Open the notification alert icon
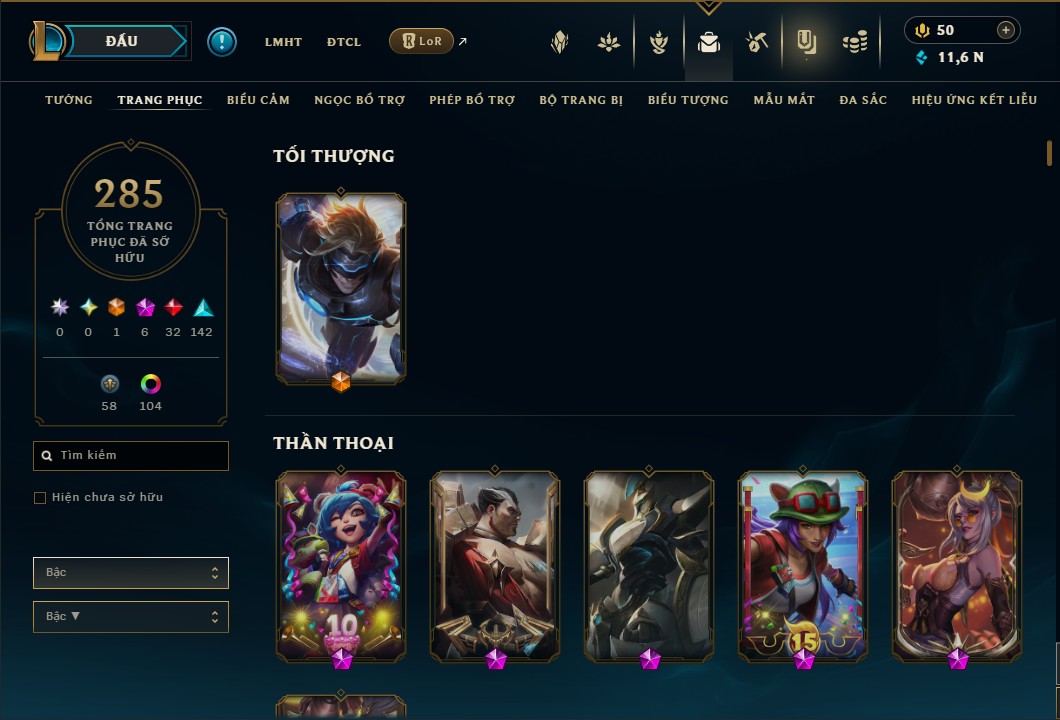 pyautogui.click(x=222, y=42)
